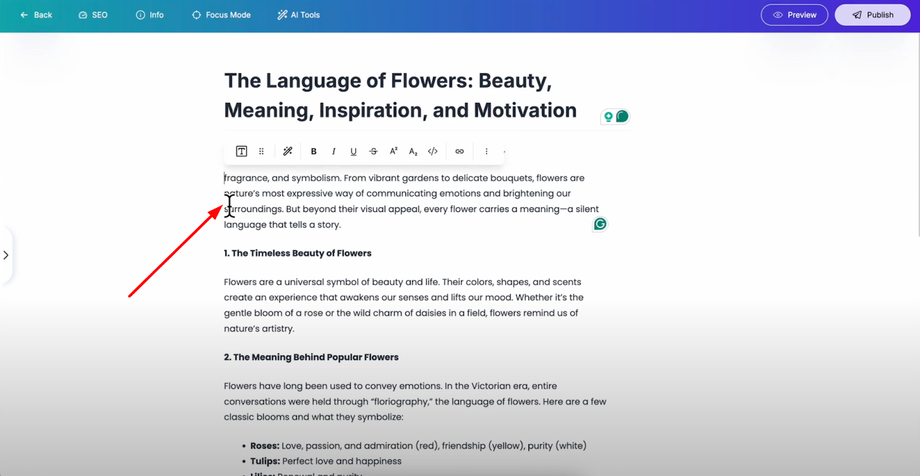Open the three-dot more options menu
The image size is (920, 476).
[487, 151]
